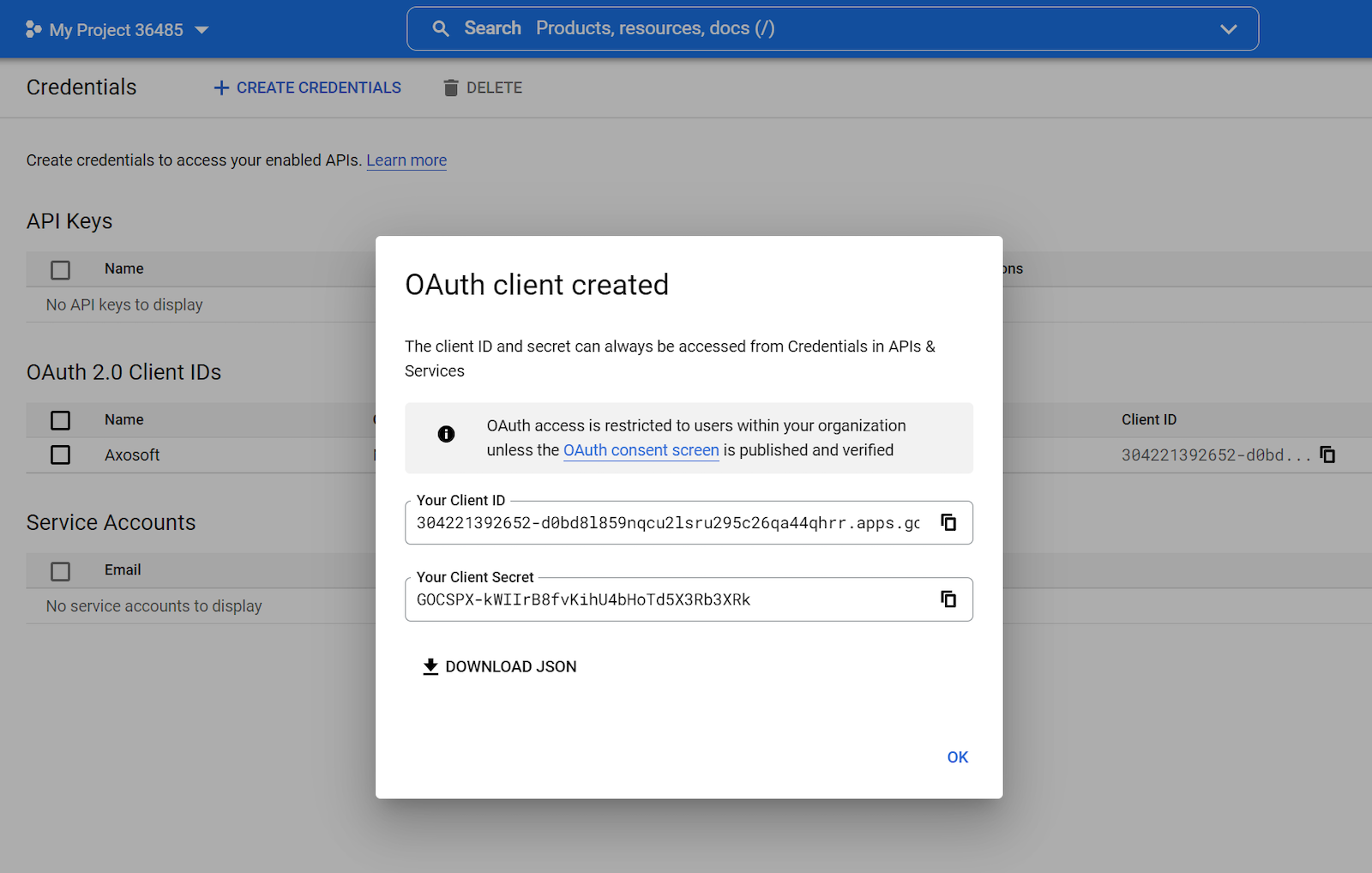Viewport: 1372px width, 873px height.
Task: Click 'No API keys to display' text
Action: 124,304
